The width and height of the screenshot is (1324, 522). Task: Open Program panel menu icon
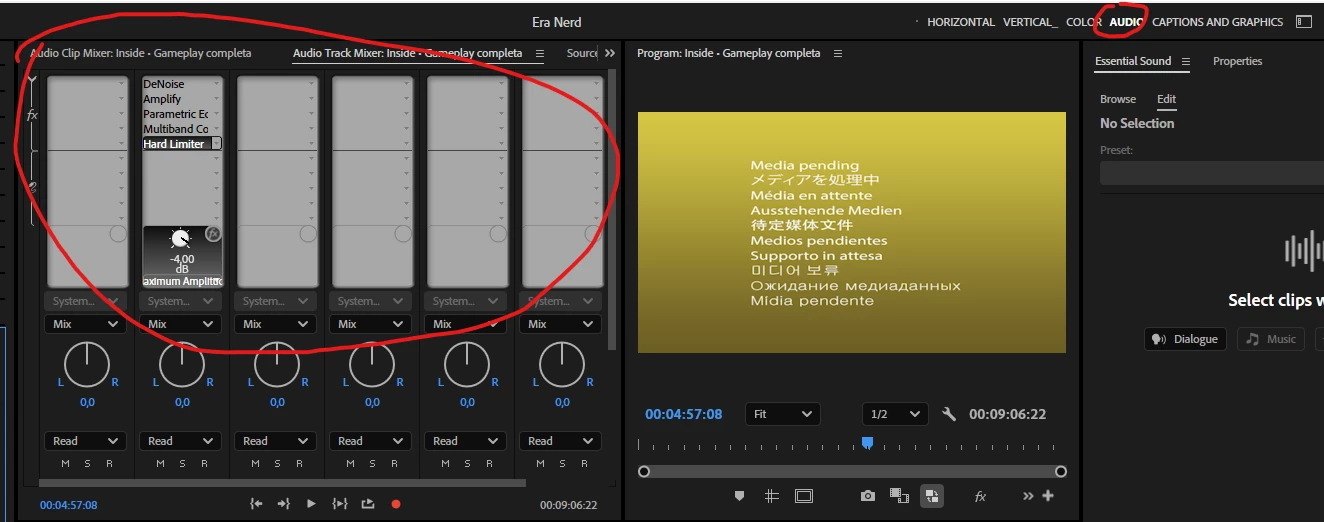pyautogui.click(x=838, y=53)
